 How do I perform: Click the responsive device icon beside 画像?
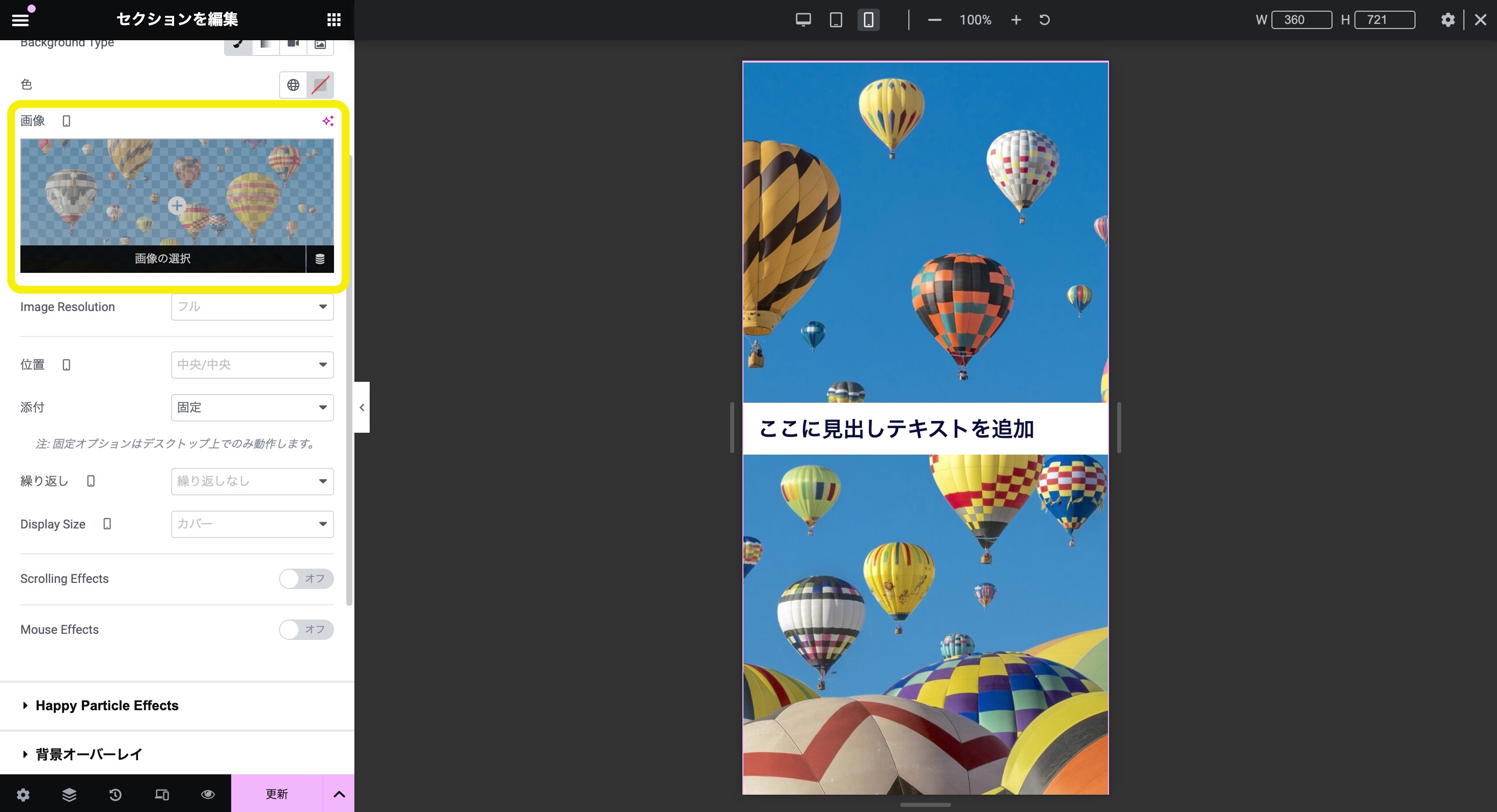tap(66, 121)
